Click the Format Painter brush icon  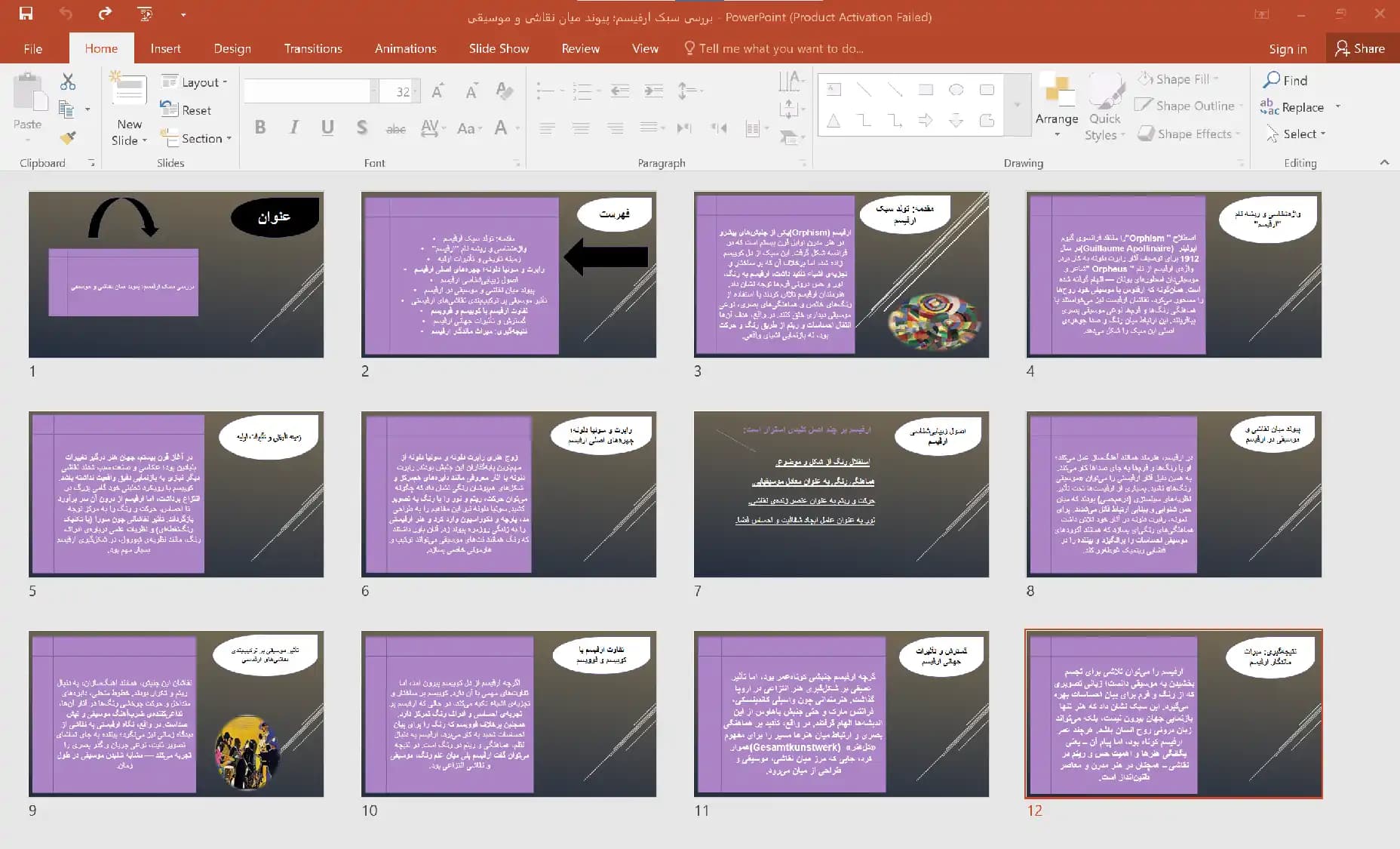[68, 137]
